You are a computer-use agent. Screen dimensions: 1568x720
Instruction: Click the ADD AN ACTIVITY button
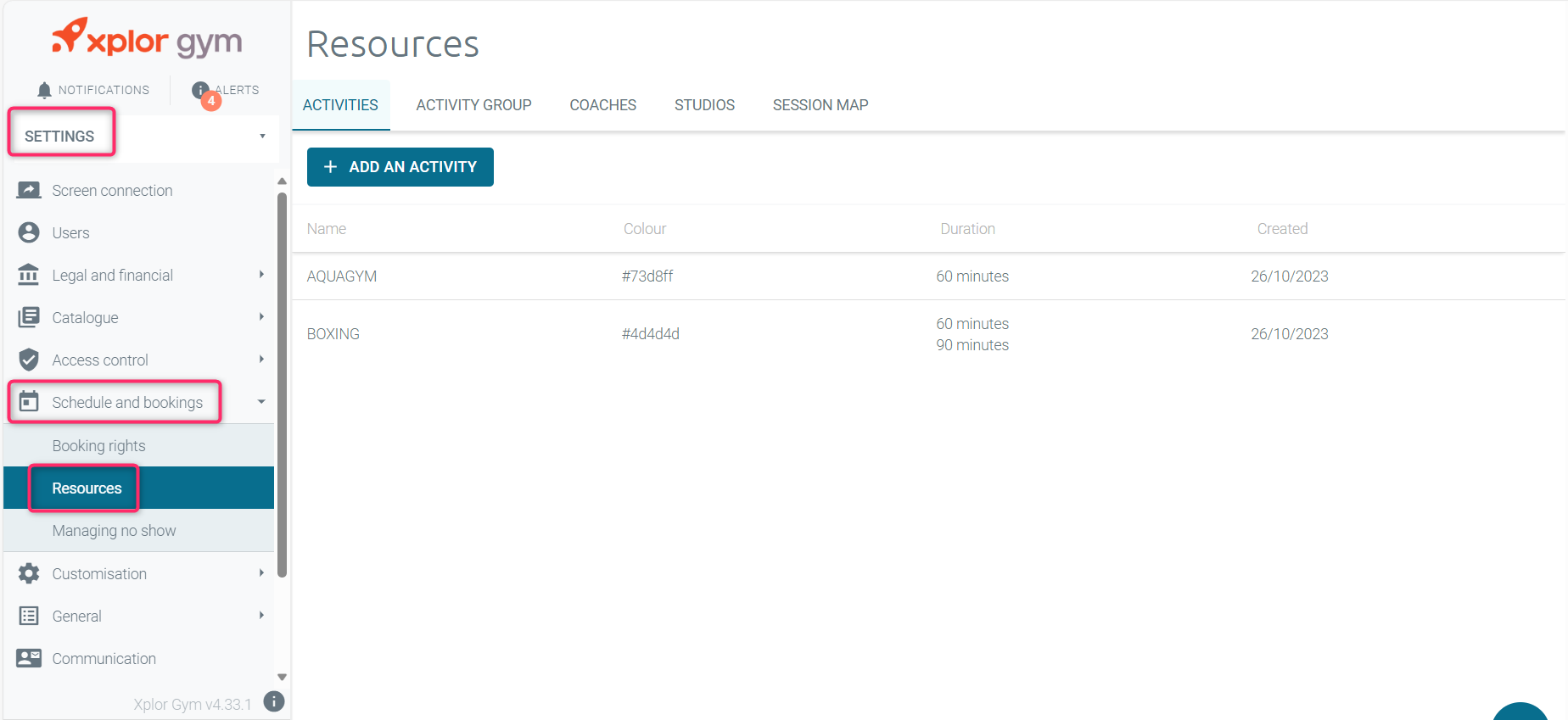click(400, 167)
